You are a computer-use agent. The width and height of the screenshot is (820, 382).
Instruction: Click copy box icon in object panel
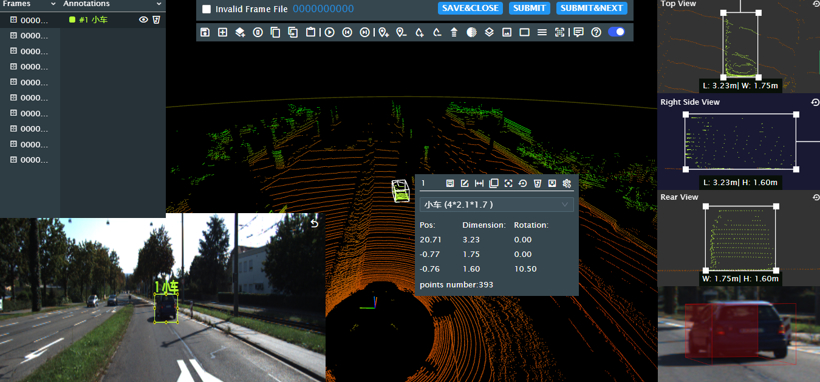(x=493, y=183)
